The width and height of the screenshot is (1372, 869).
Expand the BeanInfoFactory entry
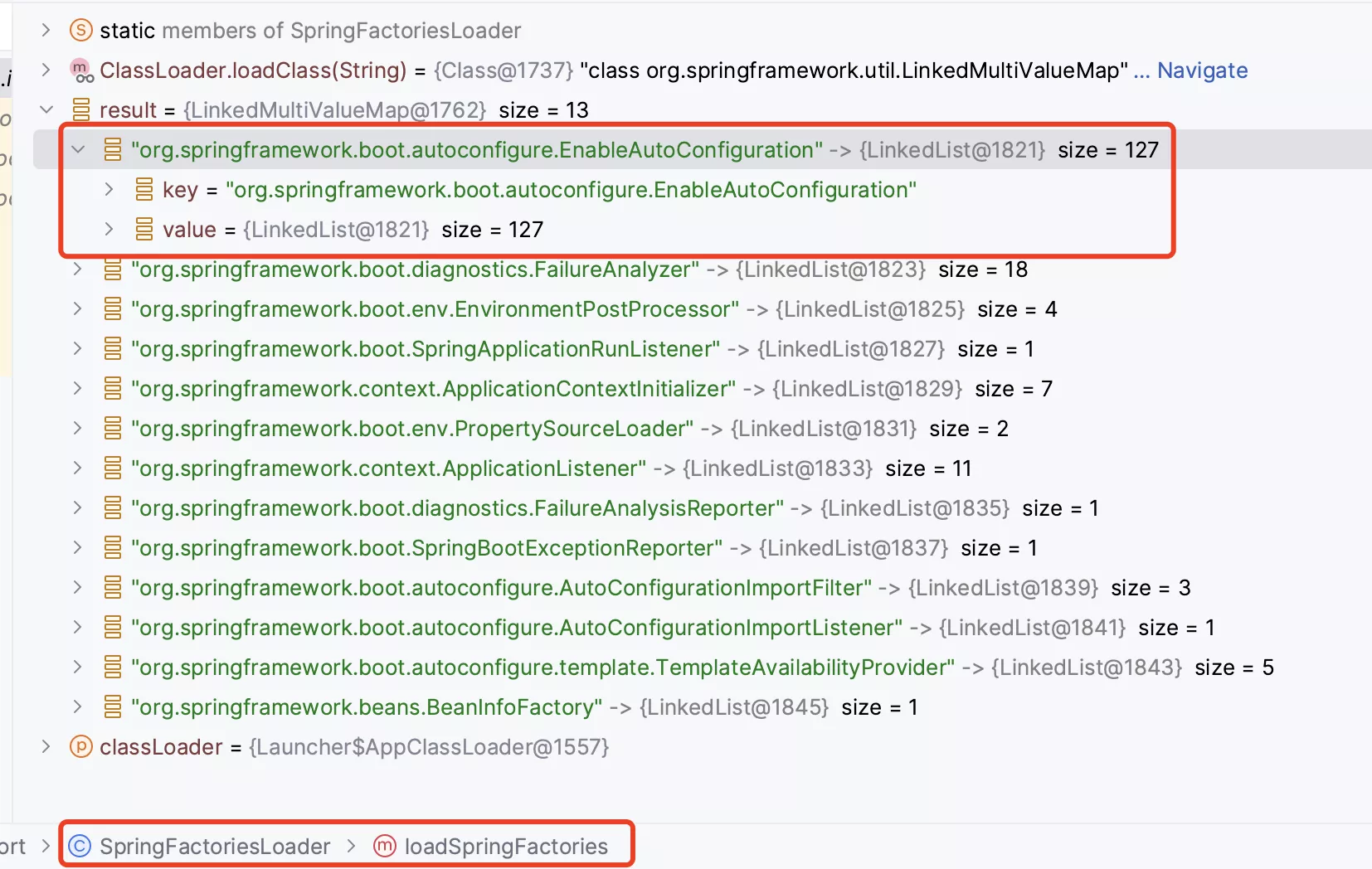click(78, 707)
